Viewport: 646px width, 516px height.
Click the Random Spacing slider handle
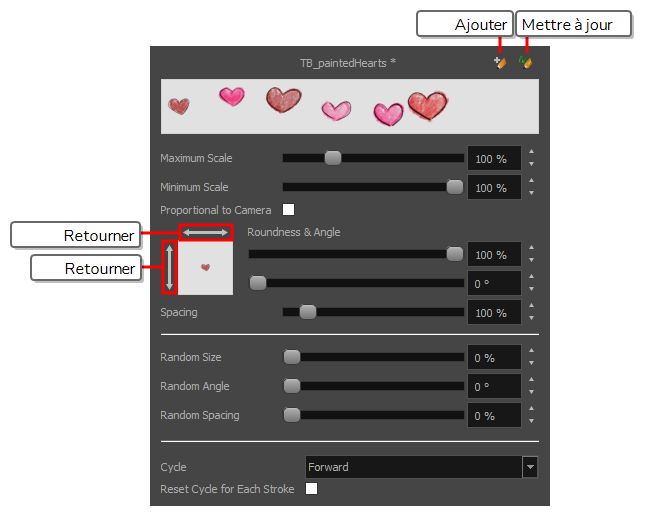point(292,415)
